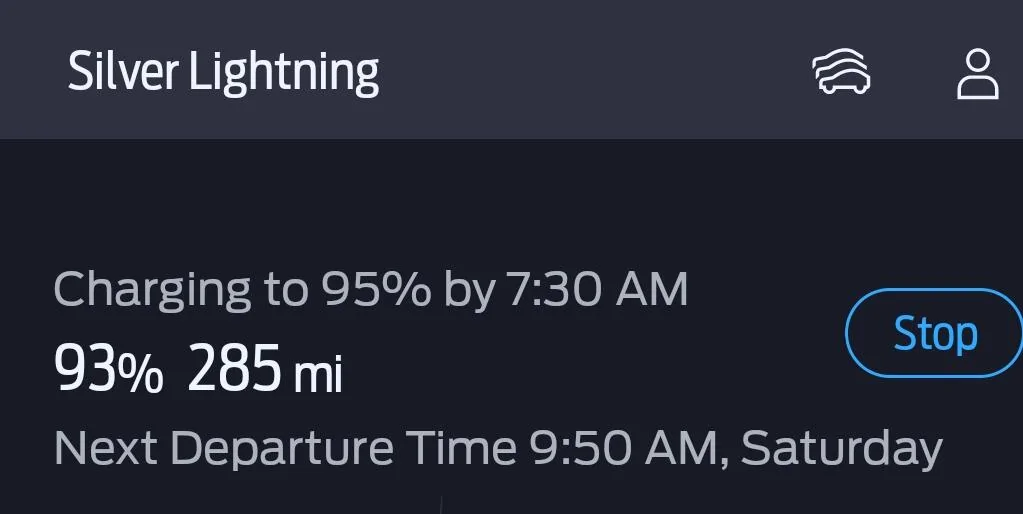Tap the word Charging in the status
This screenshot has height=514, width=1023.
point(152,291)
